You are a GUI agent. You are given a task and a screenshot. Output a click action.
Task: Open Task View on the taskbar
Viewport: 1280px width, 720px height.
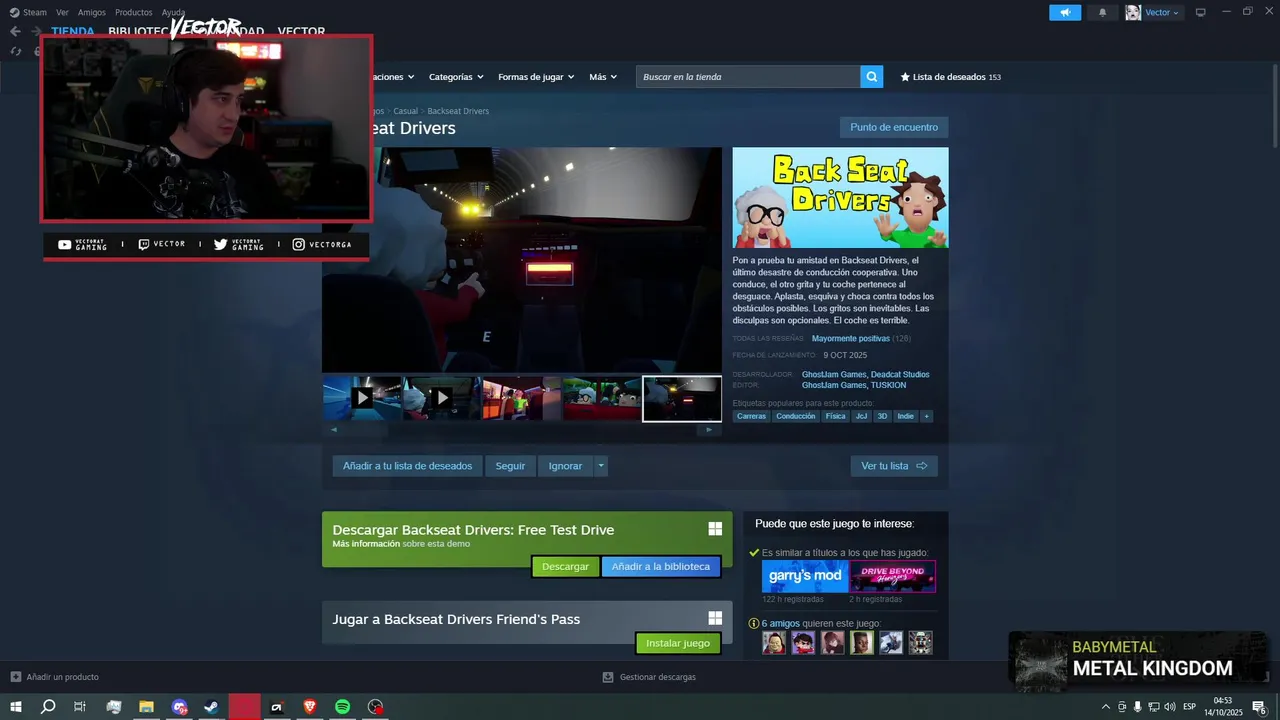tap(80, 707)
